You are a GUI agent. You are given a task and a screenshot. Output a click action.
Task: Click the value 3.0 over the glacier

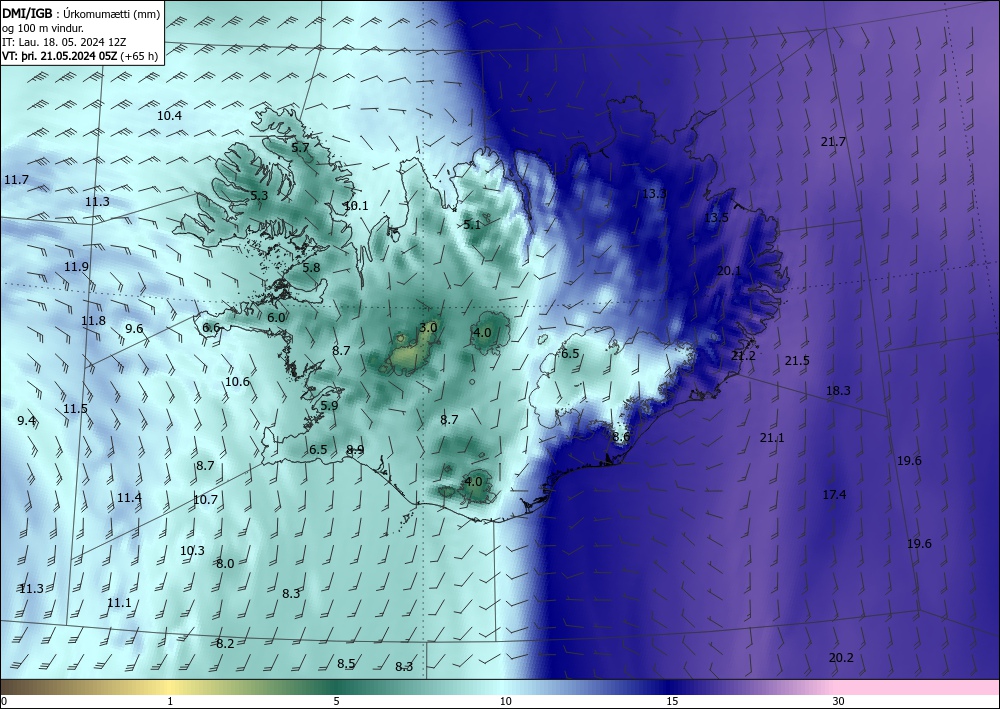pos(428,328)
